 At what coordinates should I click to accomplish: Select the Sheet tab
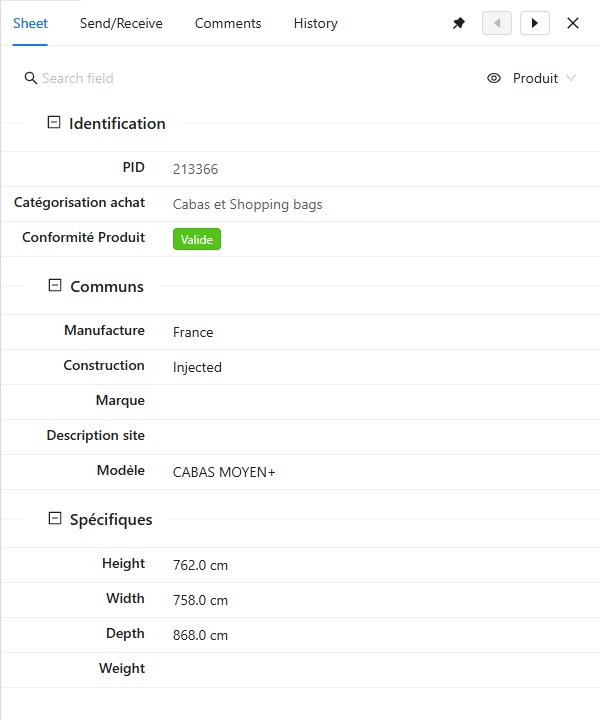pos(30,23)
